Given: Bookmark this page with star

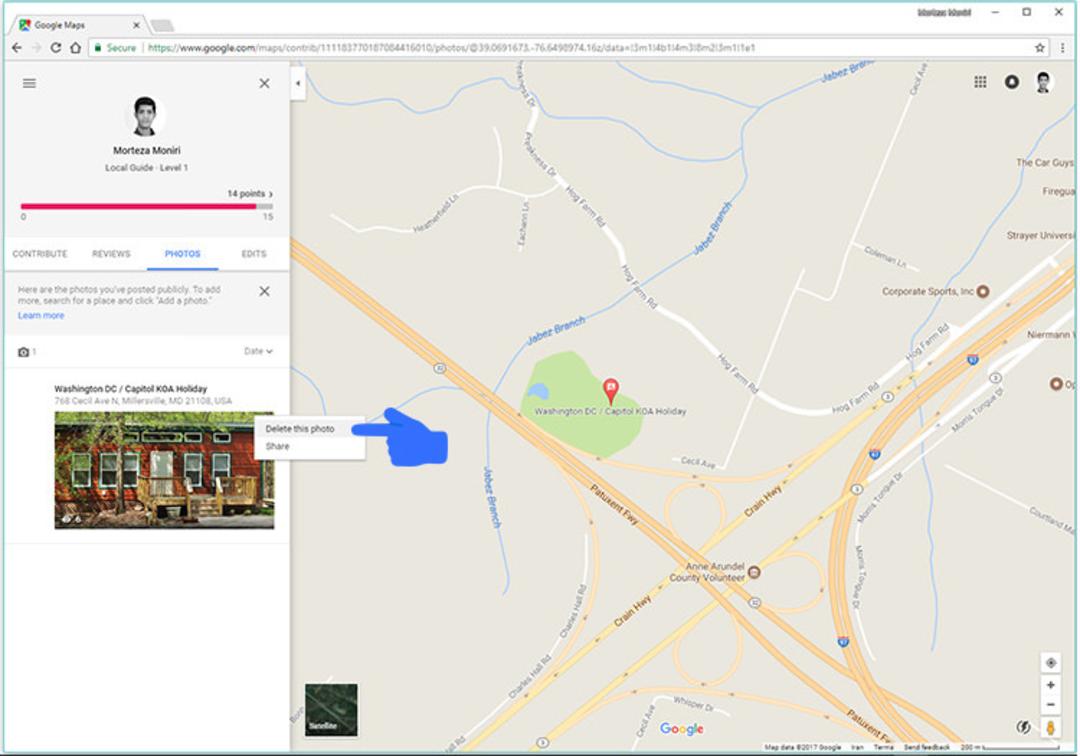Looking at the screenshot, I should point(1040,48).
